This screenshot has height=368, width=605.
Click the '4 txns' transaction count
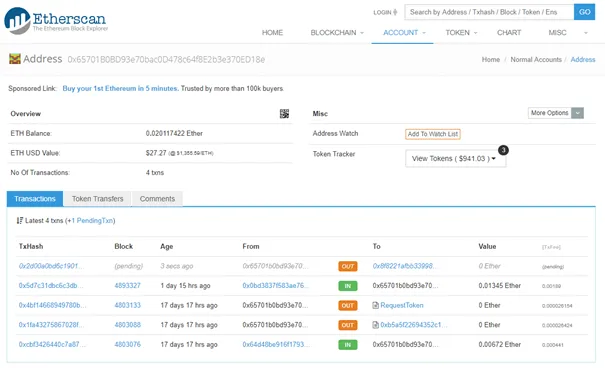pos(155,172)
